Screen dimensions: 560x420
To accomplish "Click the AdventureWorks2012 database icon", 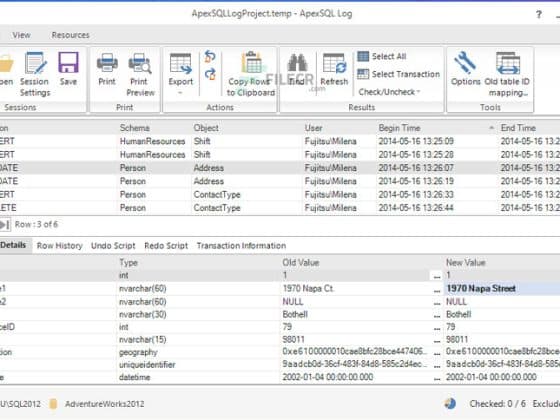I will tap(53, 404).
